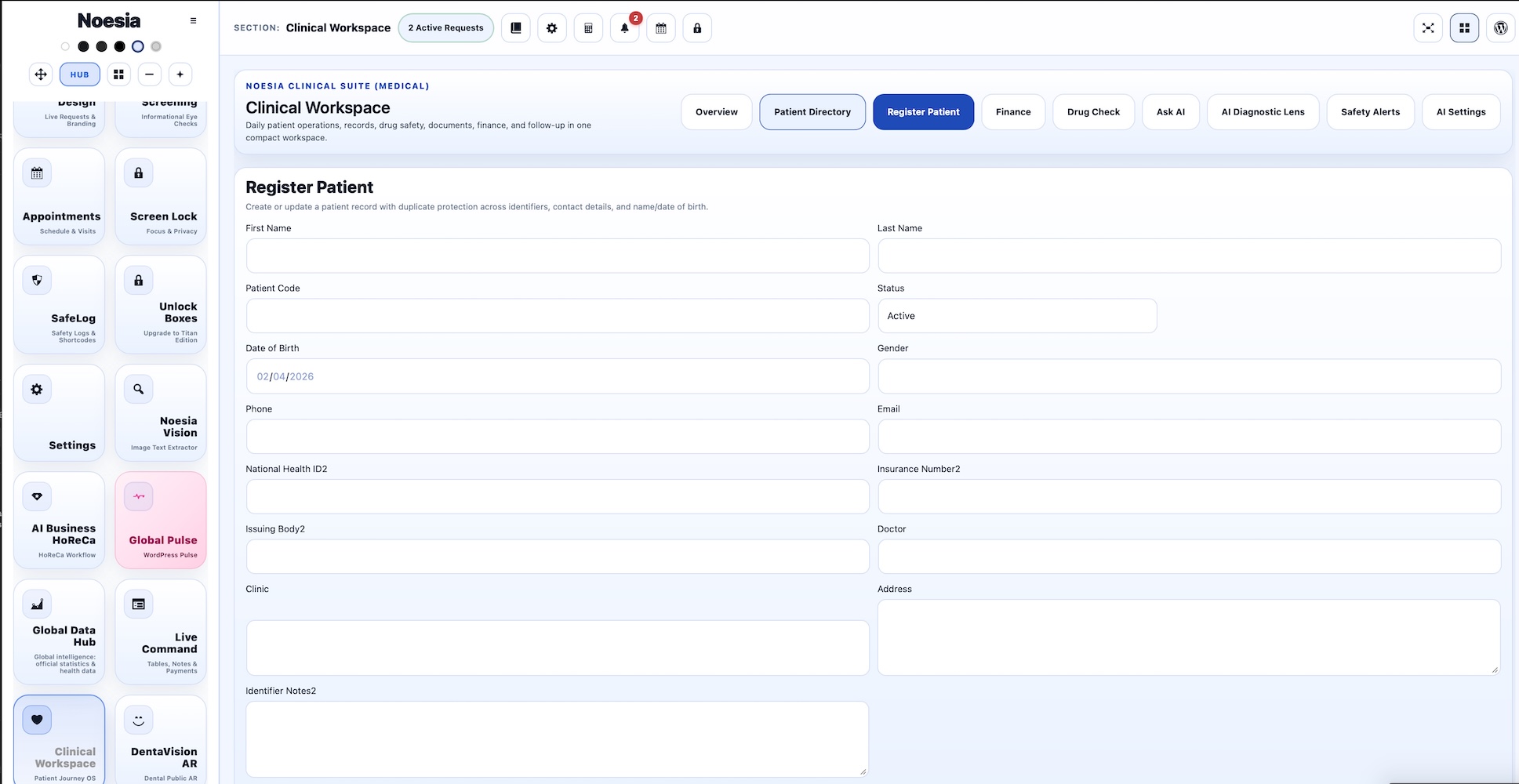Click the Gender input field
Screen dimensions: 1519x784
click(x=1189, y=376)
